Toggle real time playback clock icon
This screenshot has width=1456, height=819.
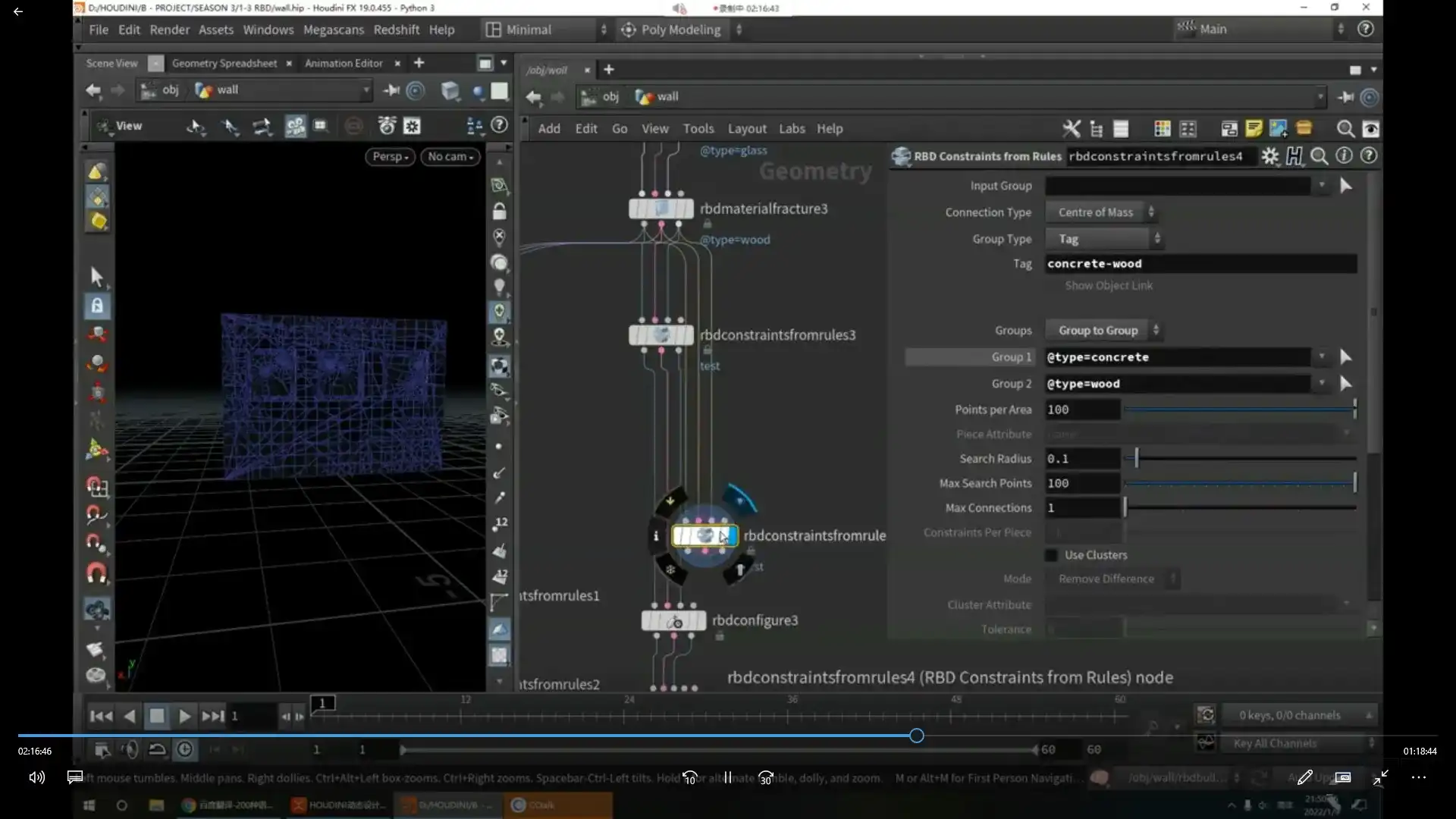[184, 749]
